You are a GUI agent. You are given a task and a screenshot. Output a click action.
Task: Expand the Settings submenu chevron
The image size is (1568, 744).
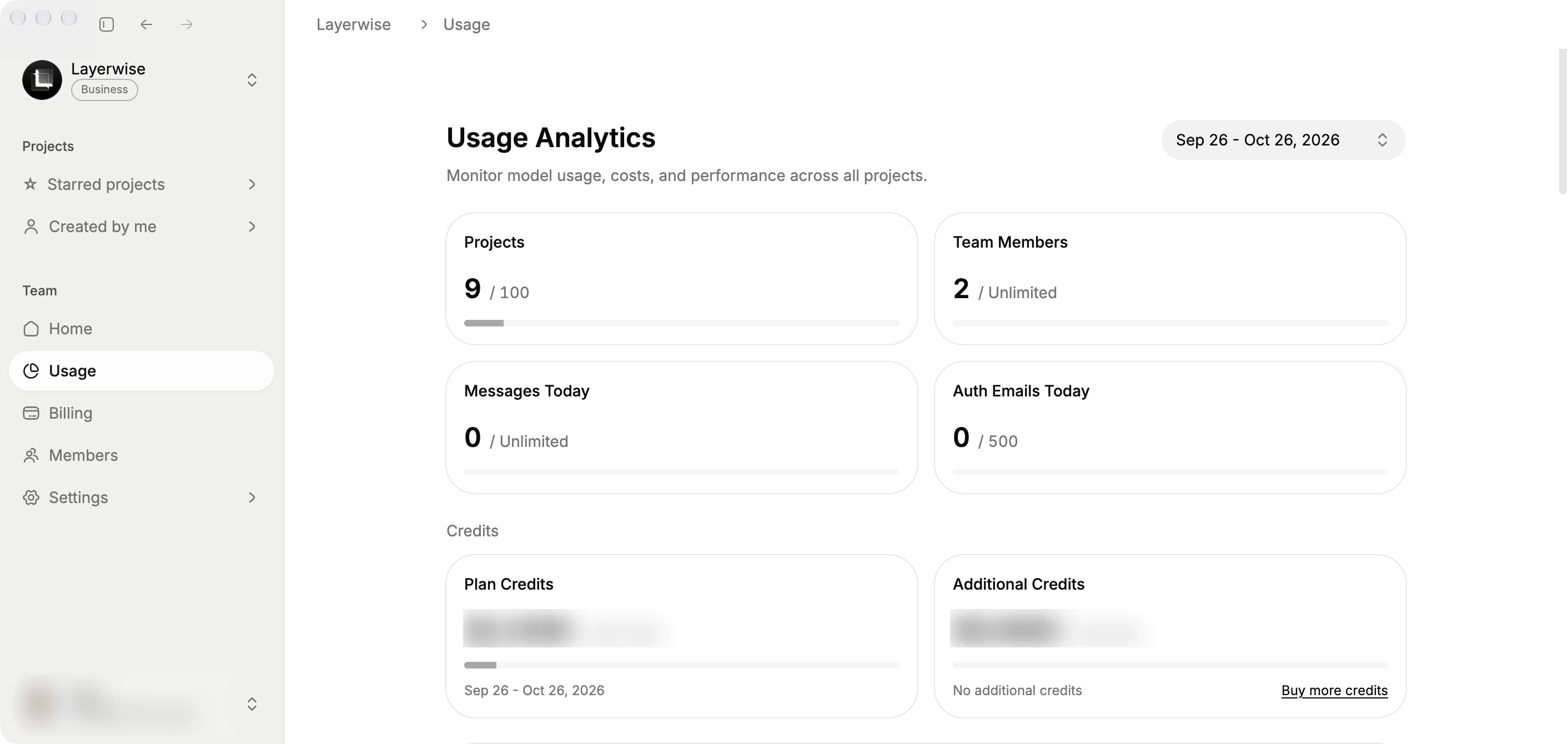point(252,497)
